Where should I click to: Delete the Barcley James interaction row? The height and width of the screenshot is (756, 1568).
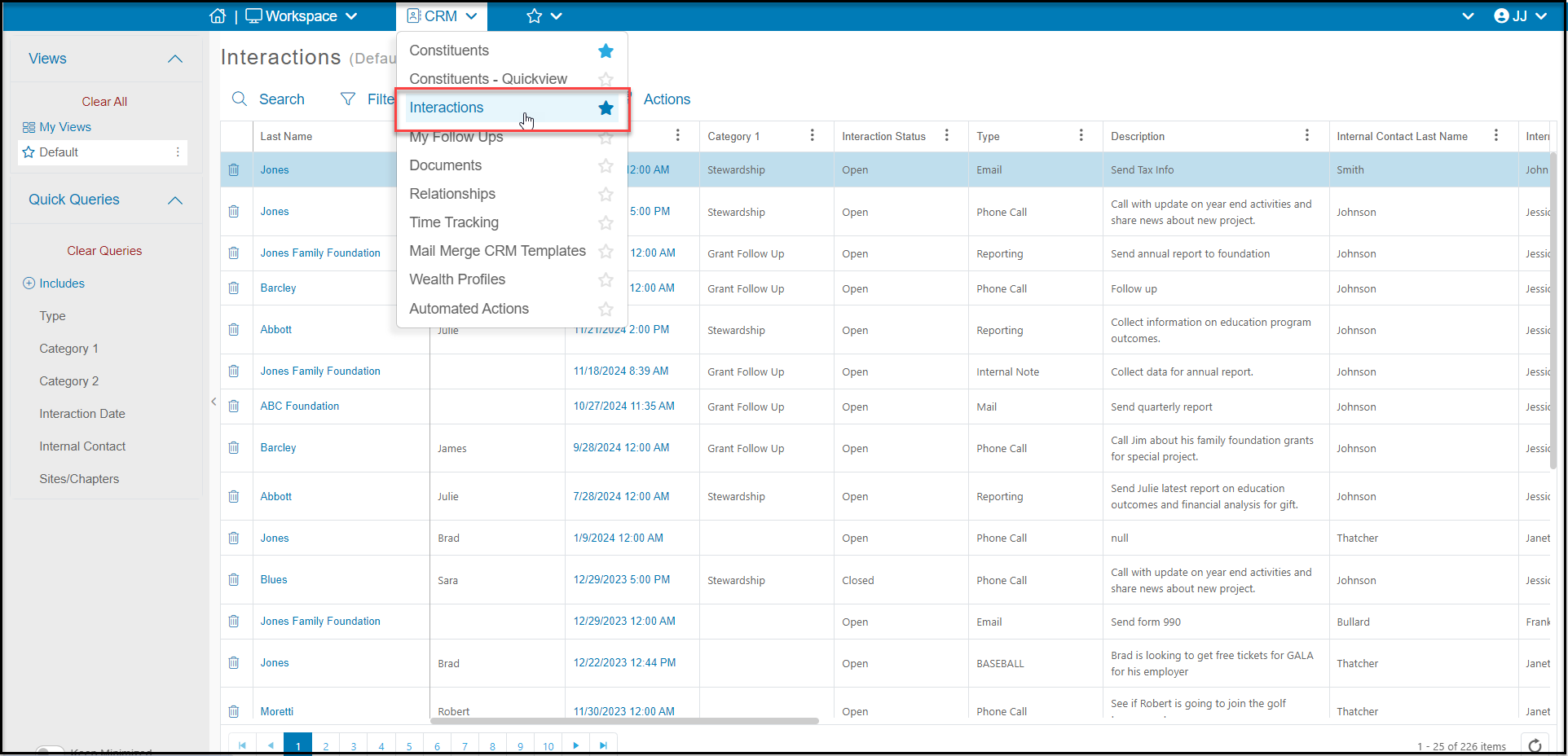[234, 448]
